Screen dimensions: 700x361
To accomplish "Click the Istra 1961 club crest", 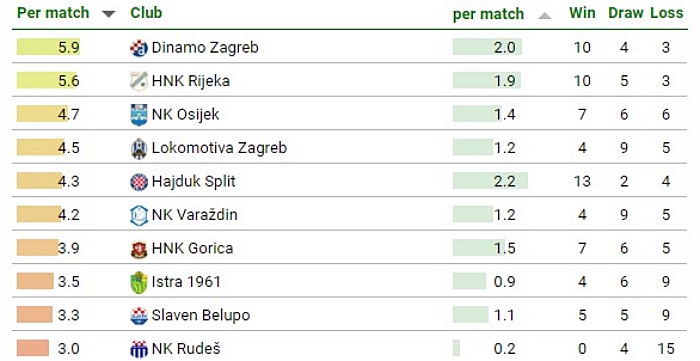I will point(139,282).
